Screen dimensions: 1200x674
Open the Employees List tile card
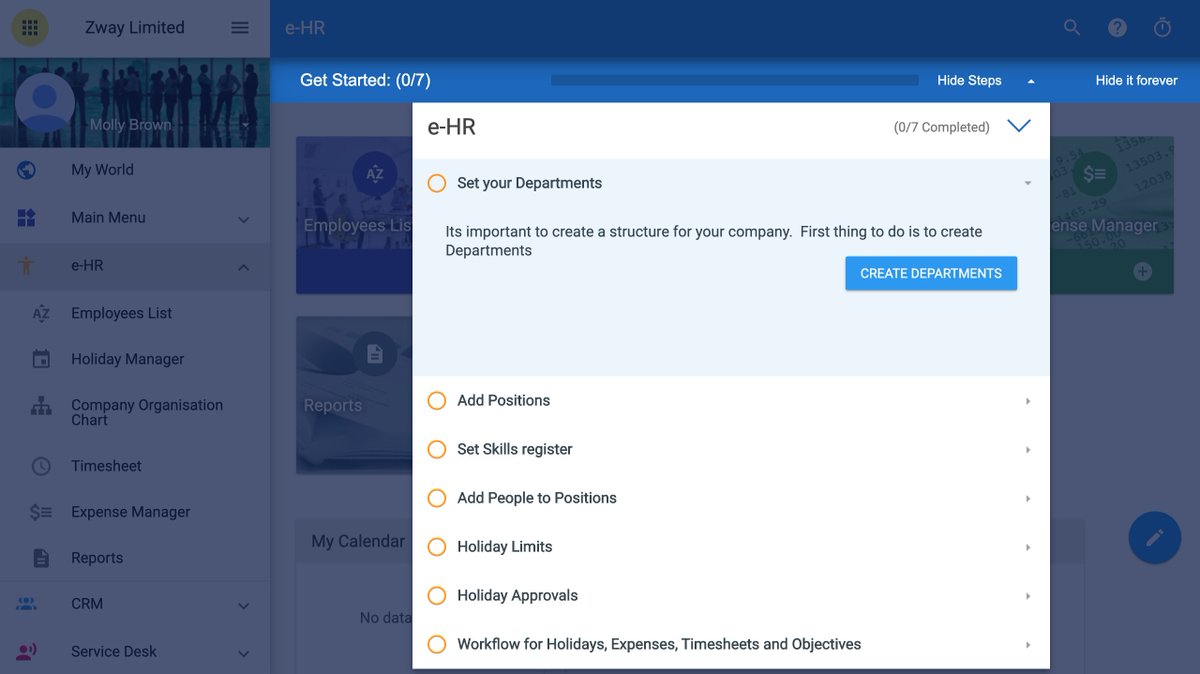point(354,215)
